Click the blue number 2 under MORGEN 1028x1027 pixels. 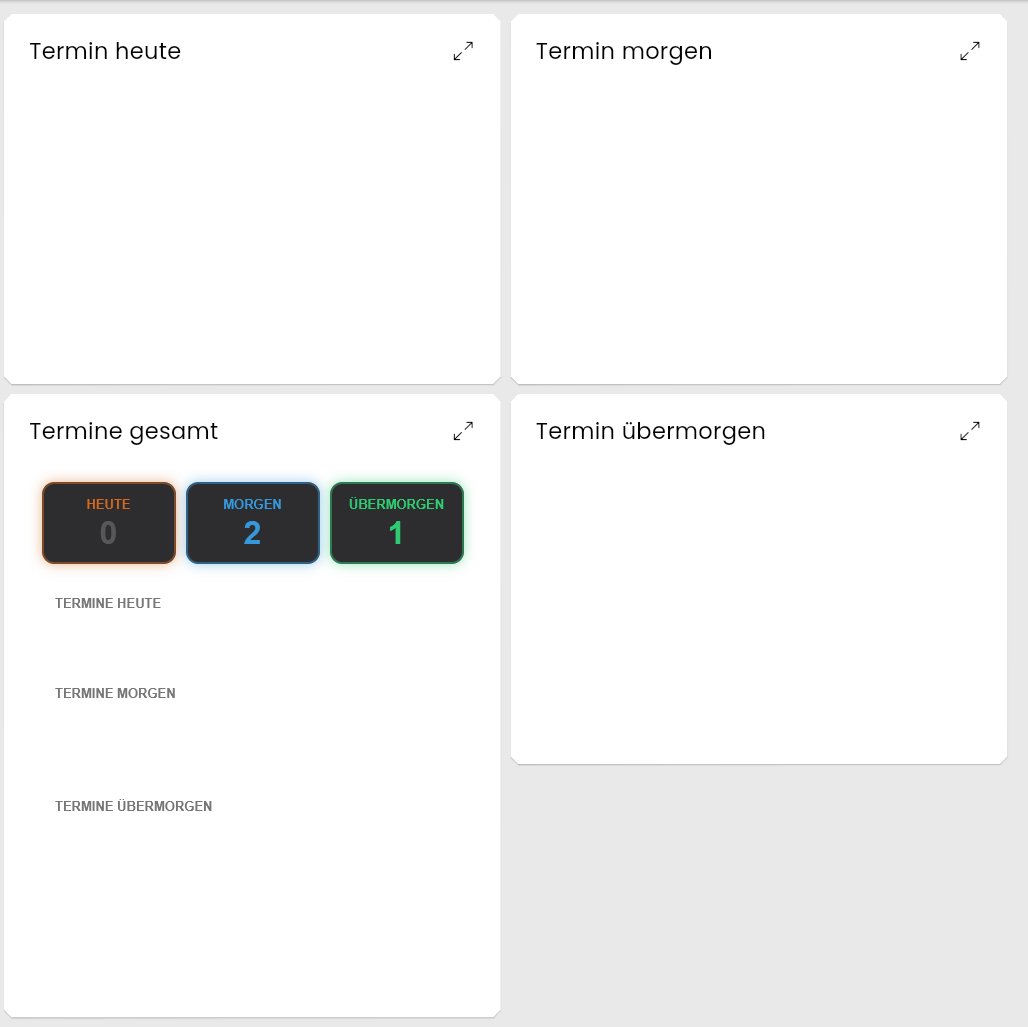click(252, 533)
